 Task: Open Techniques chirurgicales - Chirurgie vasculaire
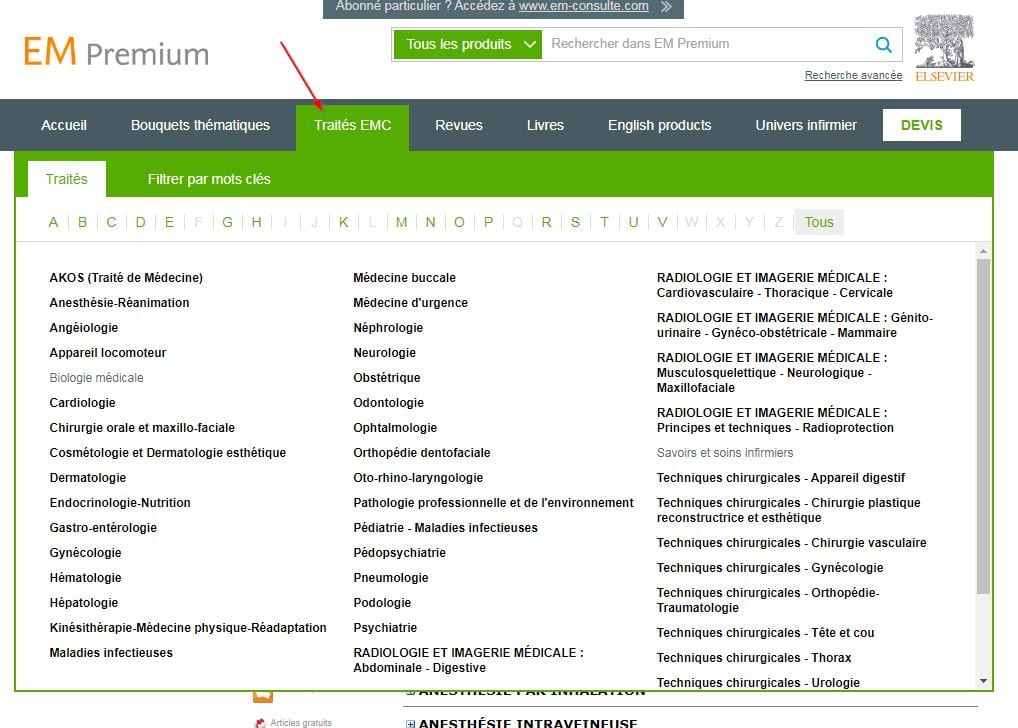coord(791,543)
